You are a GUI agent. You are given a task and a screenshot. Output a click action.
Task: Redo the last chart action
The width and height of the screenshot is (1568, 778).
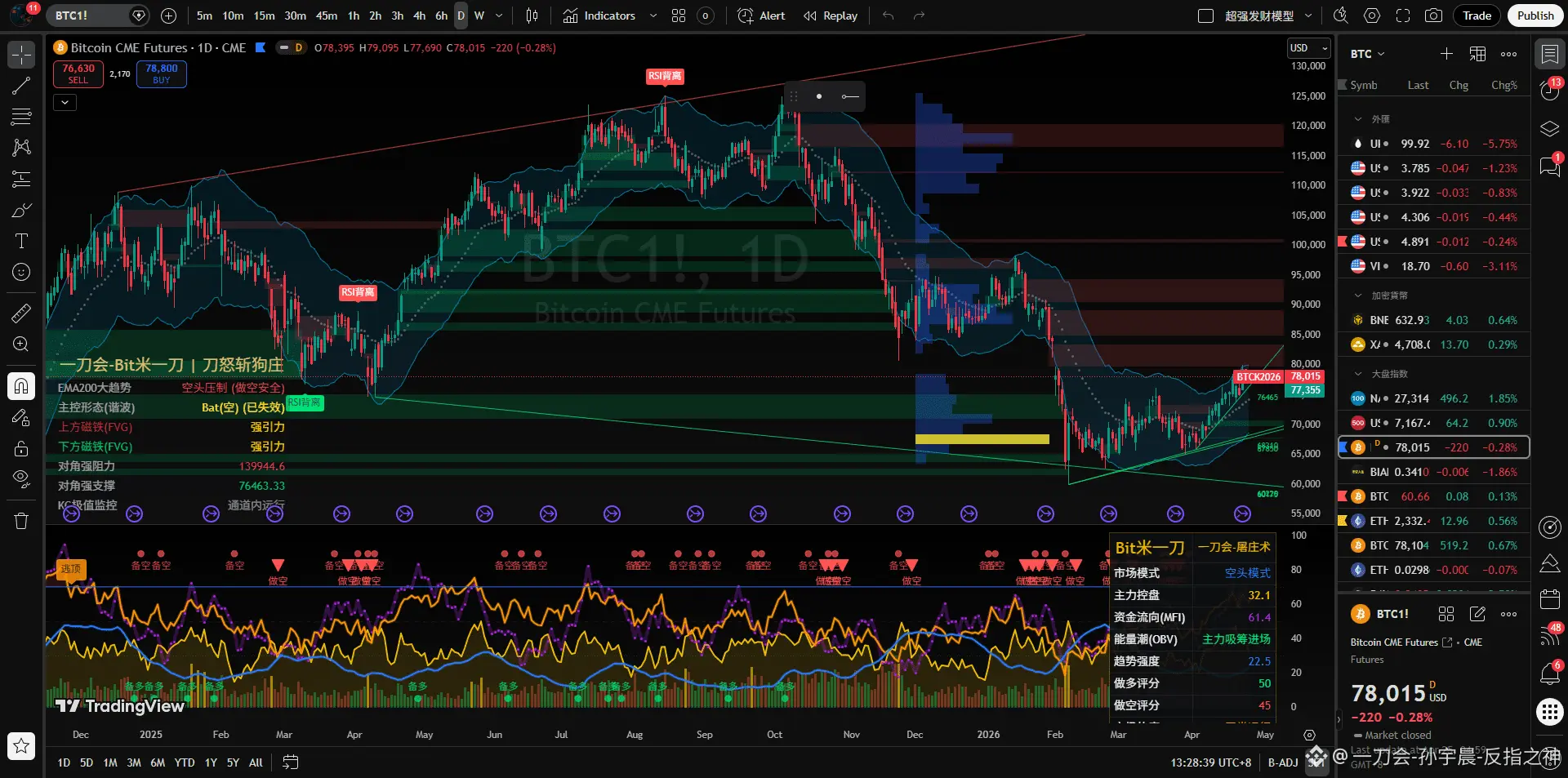919,16
